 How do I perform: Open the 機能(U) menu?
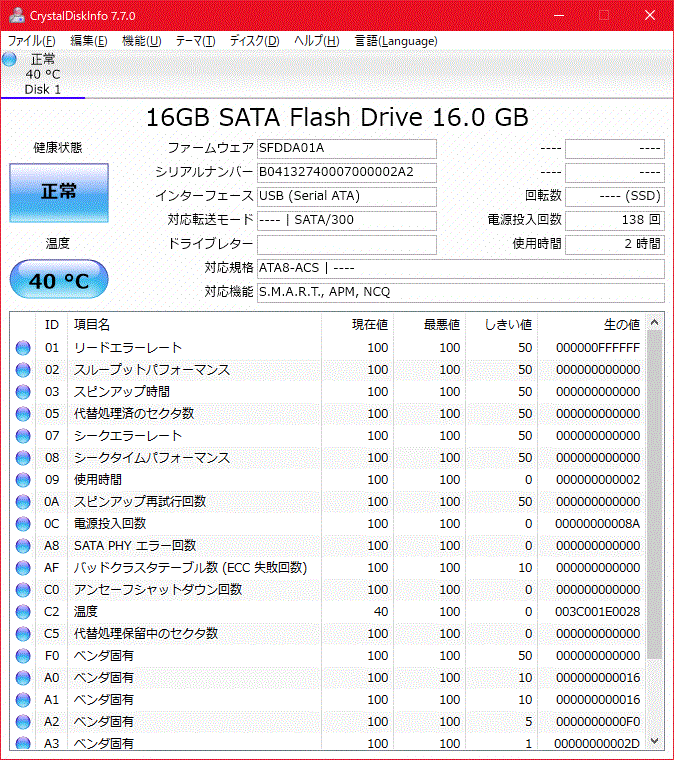click(x=141, y=41)
